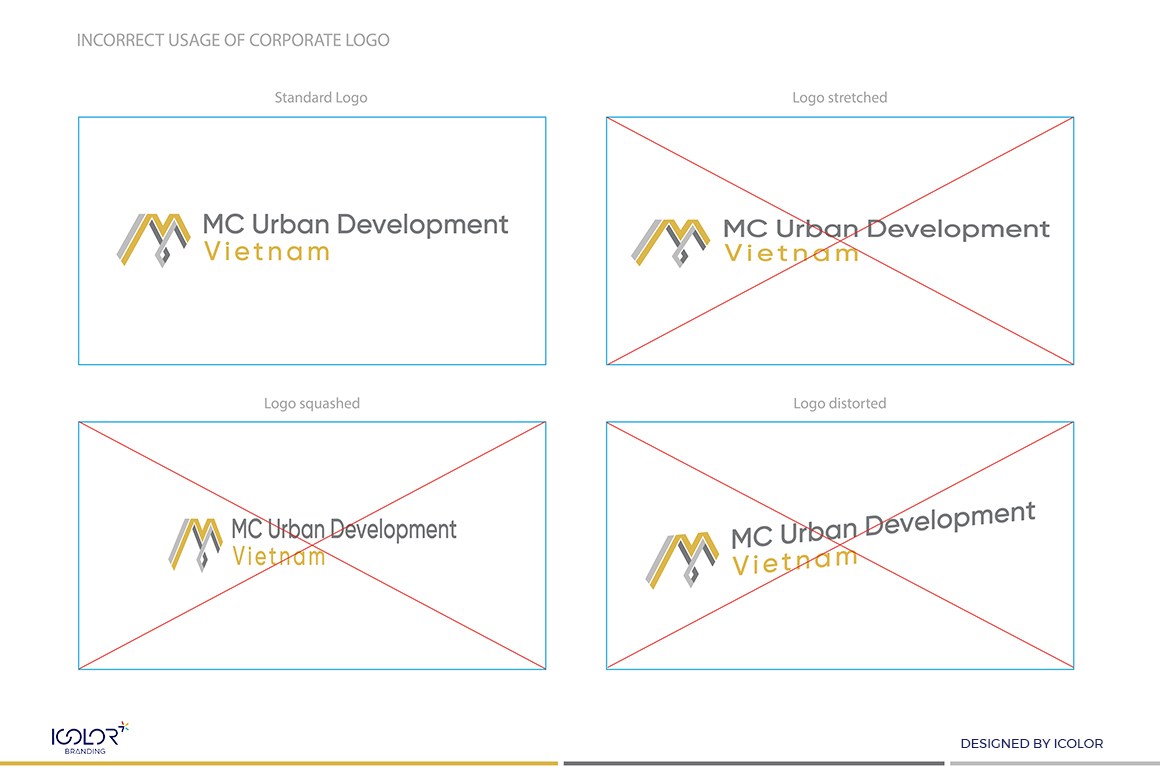Select the gold 'Vietnam' text in Standard Logo
The height and width of the screenshot is (781, 1160).
pyautogui.click(x=267, y=252)
